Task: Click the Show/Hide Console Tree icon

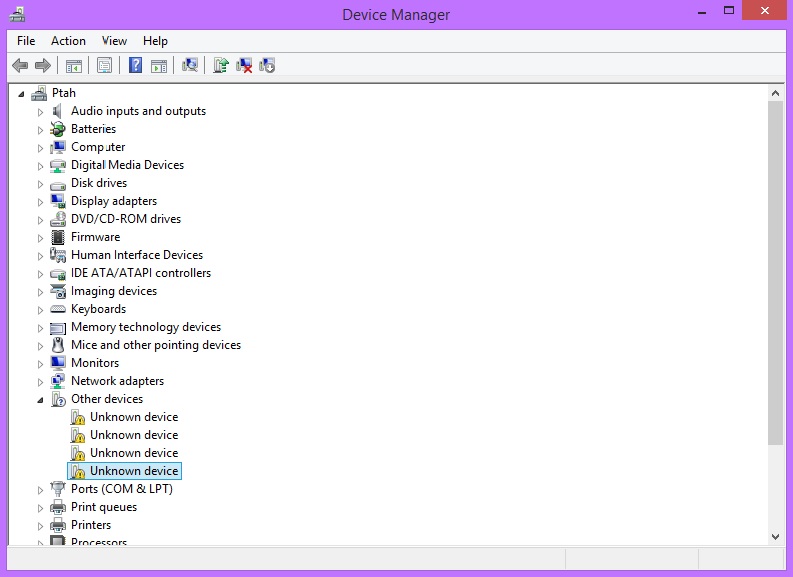Action: tap(73, 66)
